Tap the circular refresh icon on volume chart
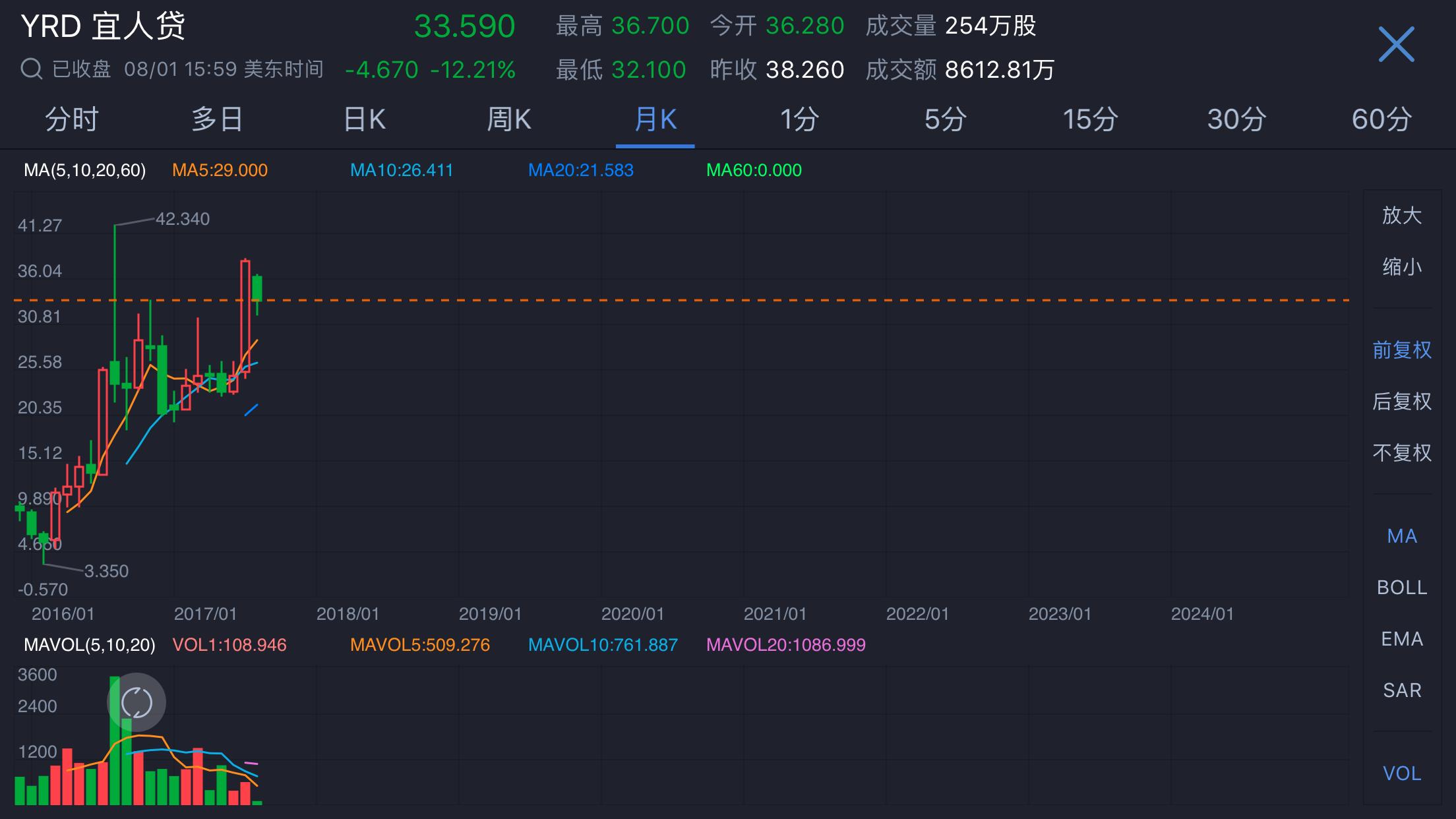Viewport: 1456px width, 819px height. tap(136, 702)
